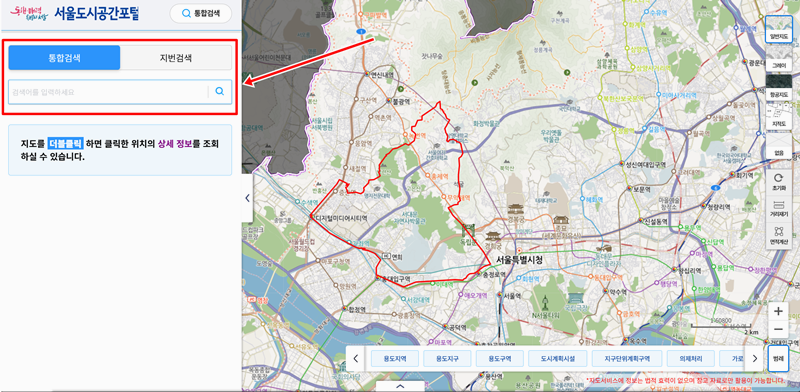
Task: Select the 통합검색 tab in the search panel
Action: (x=64, y=58)
